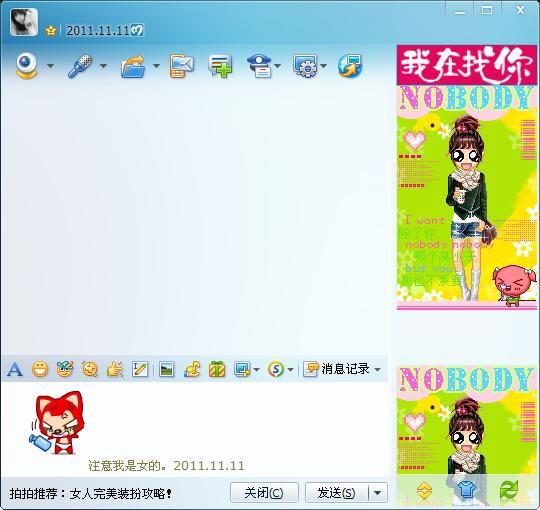Open the font settings letter A icon
The height and width of the screenshot is (510, 540).
point(15,370)
